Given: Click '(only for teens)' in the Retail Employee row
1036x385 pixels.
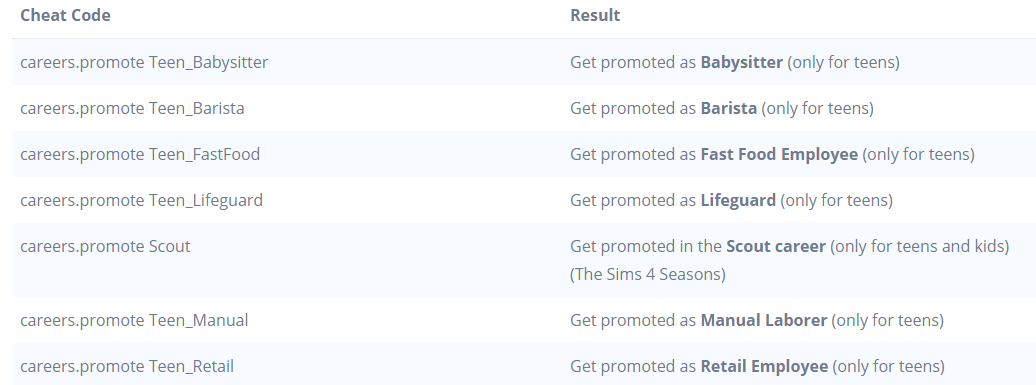Looking at the screenshot, I should (889, 367).
